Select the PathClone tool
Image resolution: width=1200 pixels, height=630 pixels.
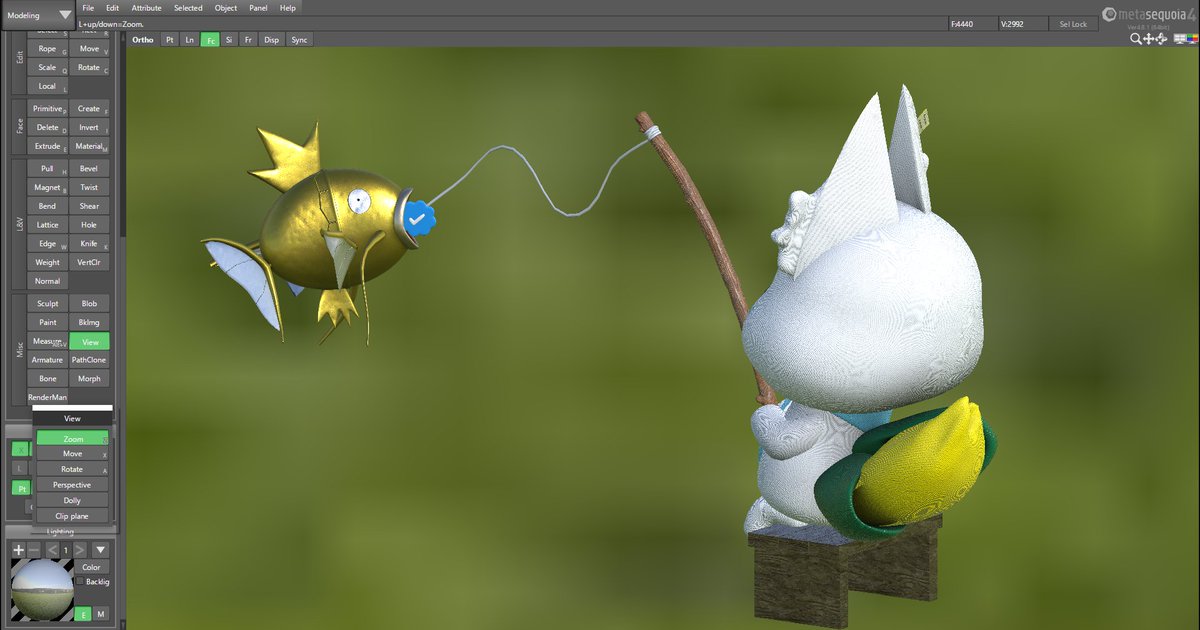(89, 359)
